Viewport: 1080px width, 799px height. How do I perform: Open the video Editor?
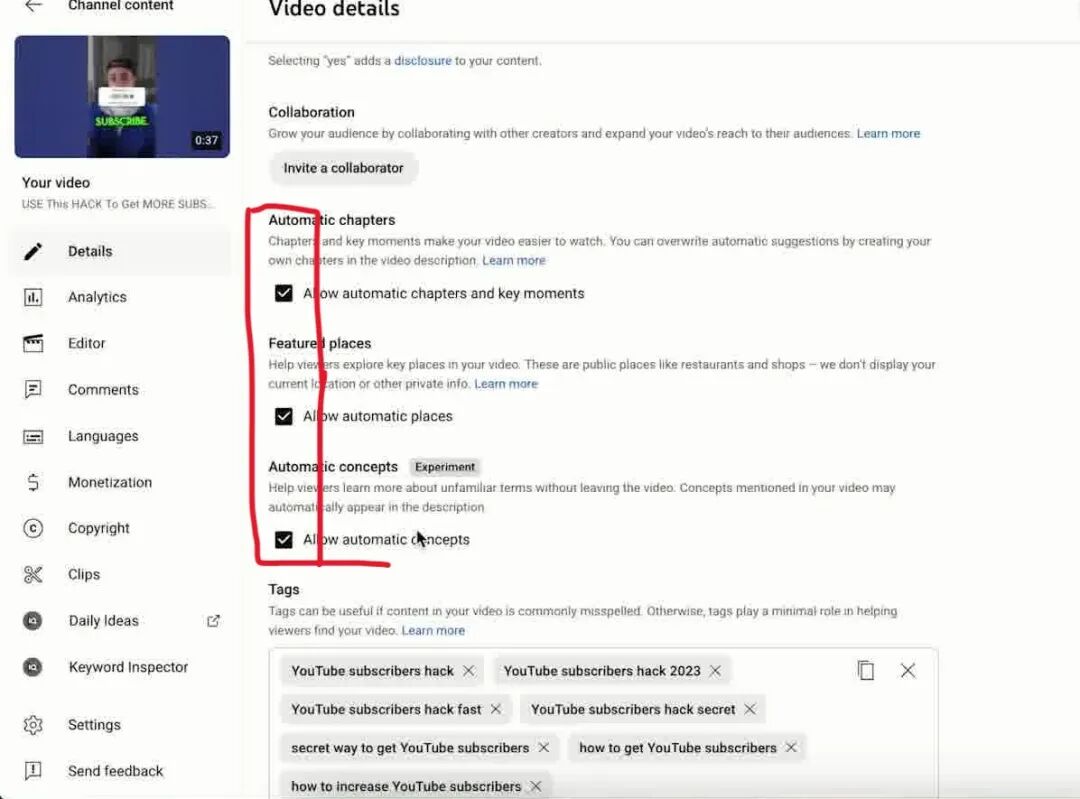tap(86, 343)
